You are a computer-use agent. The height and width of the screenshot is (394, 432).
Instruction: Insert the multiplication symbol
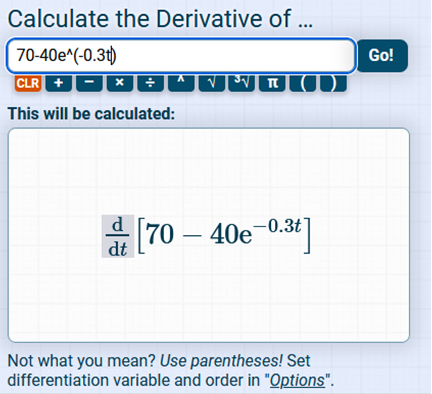[120, 83]
